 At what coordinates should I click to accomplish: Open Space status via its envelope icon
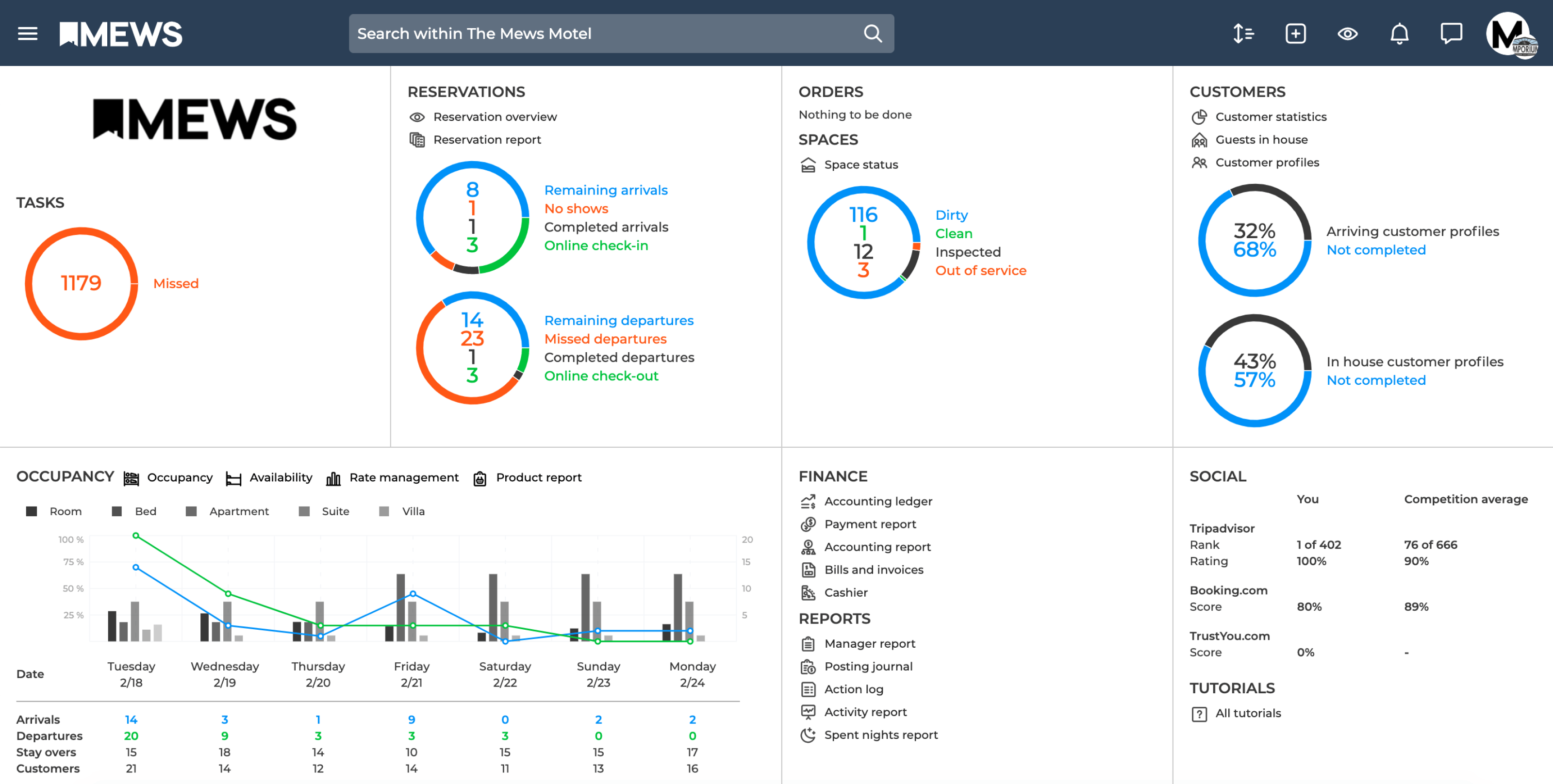[808, 164]
